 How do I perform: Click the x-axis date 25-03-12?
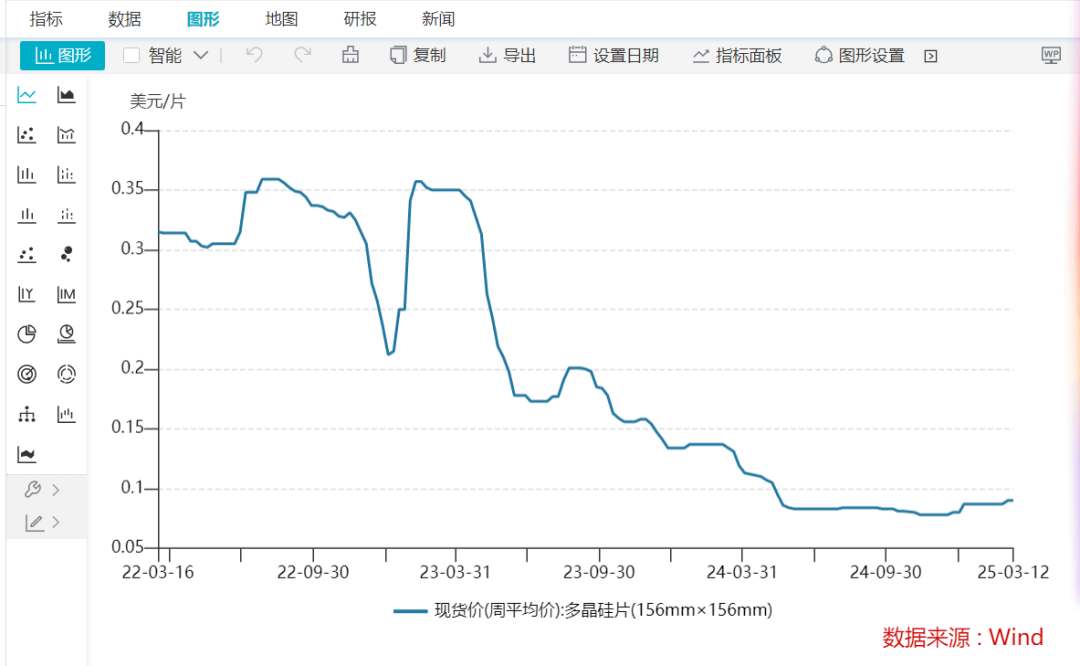pyautogui.click(x=1013, y=572)
